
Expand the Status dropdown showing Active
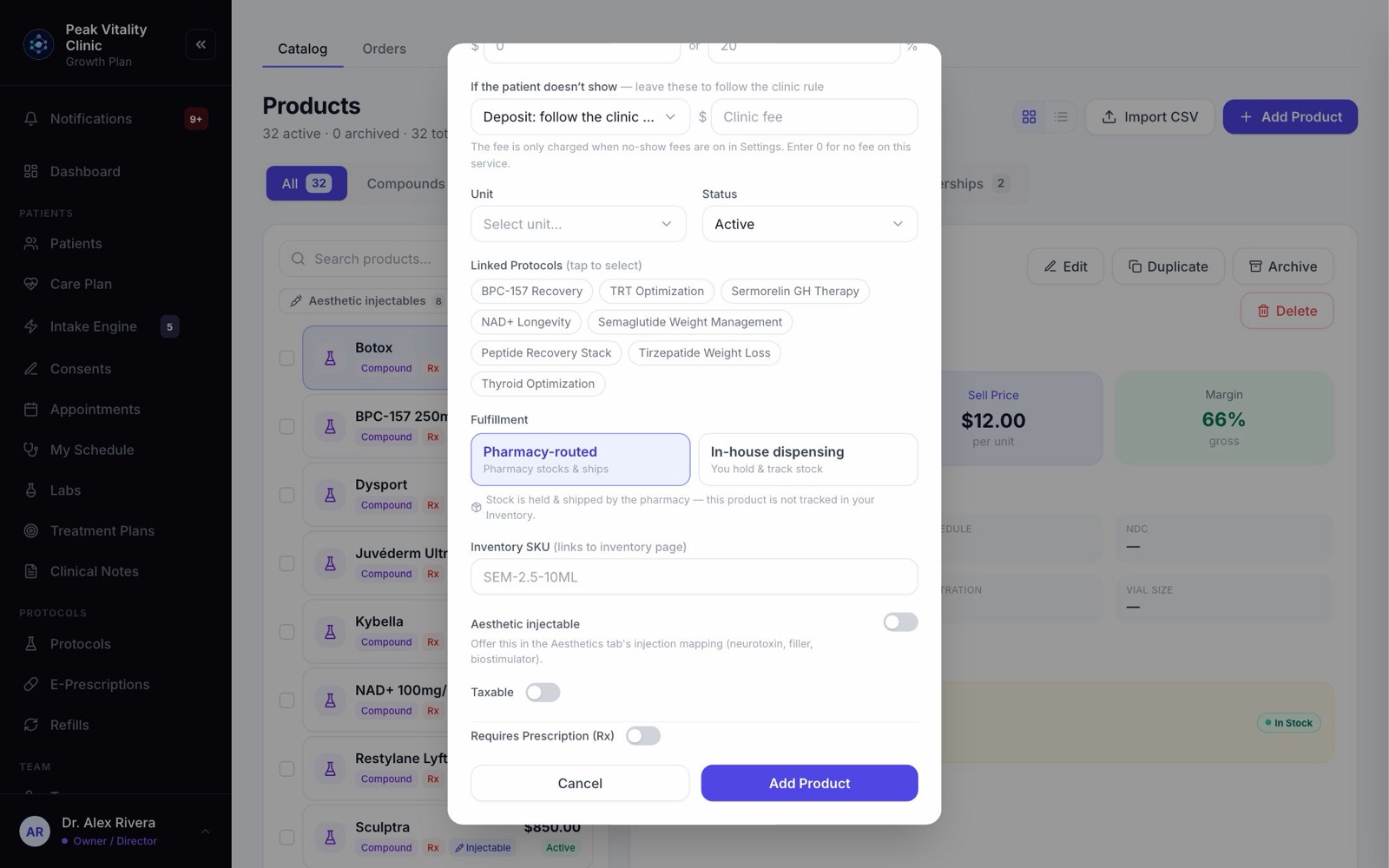[x=810, y=224]
